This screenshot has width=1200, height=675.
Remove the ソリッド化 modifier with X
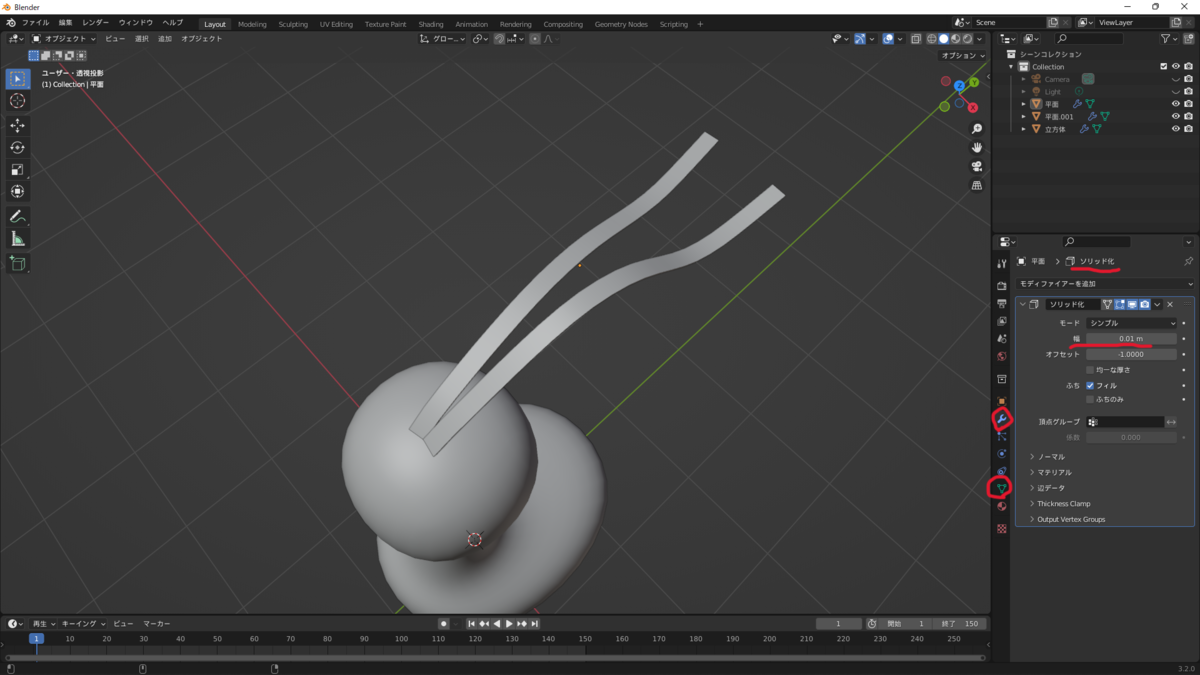tap(1170, 304)
